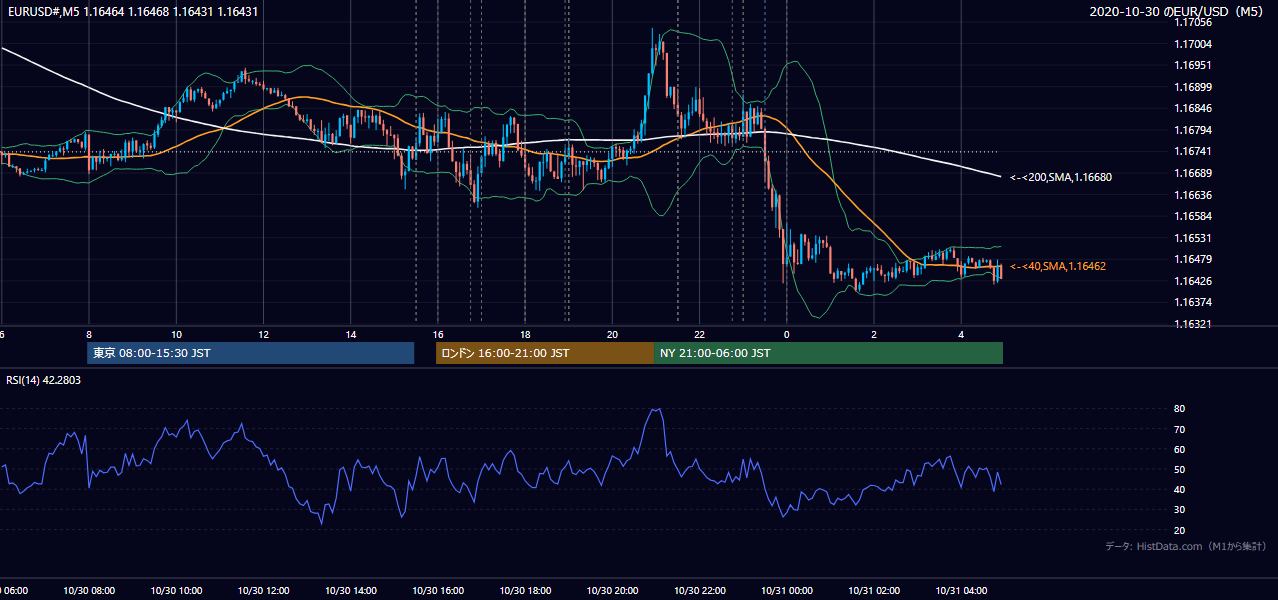Select the London 16:00-21:00 JST session bar

point(545,353)
